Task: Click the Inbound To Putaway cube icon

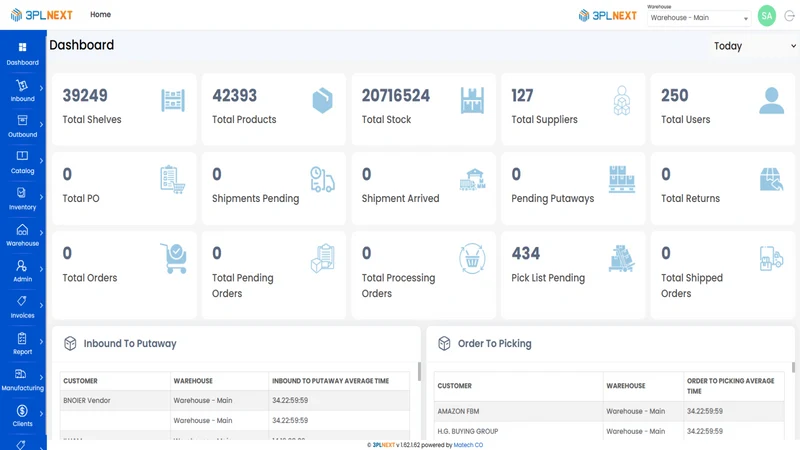Action: pos(70,343)
